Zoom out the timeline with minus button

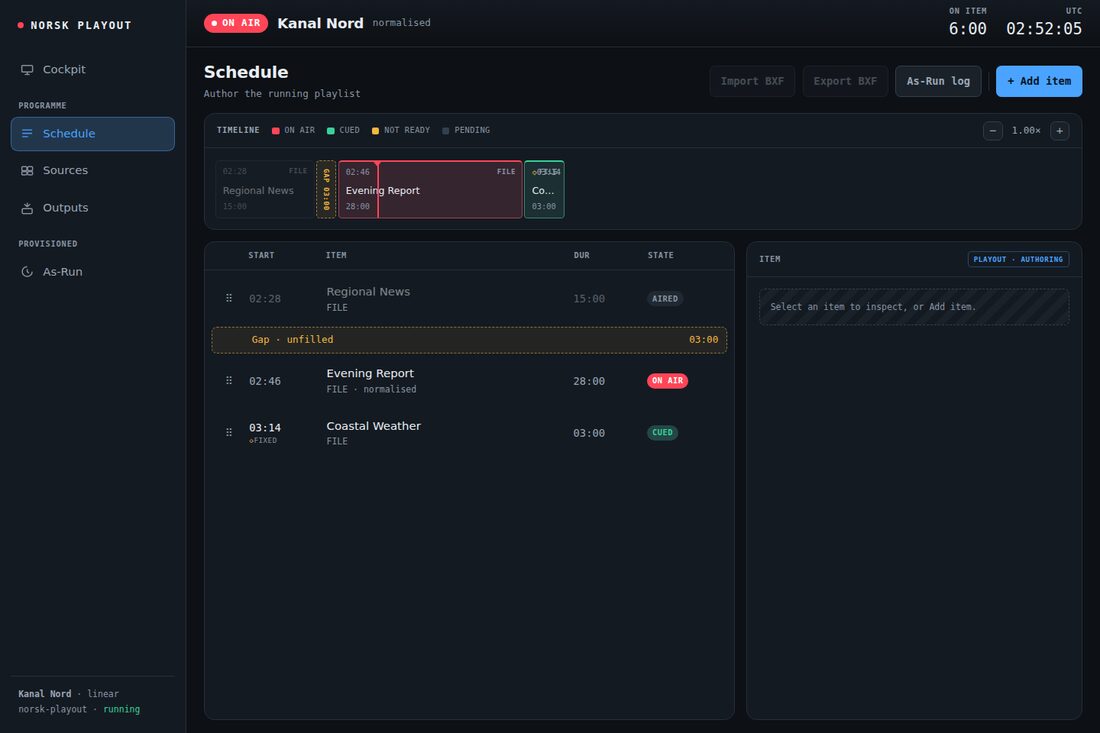pos(993,130)
